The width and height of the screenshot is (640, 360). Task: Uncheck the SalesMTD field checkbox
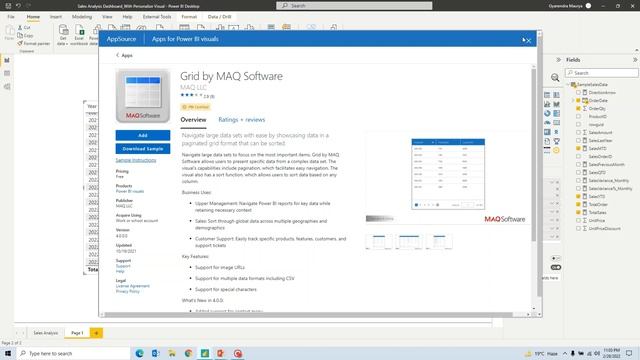578,149
